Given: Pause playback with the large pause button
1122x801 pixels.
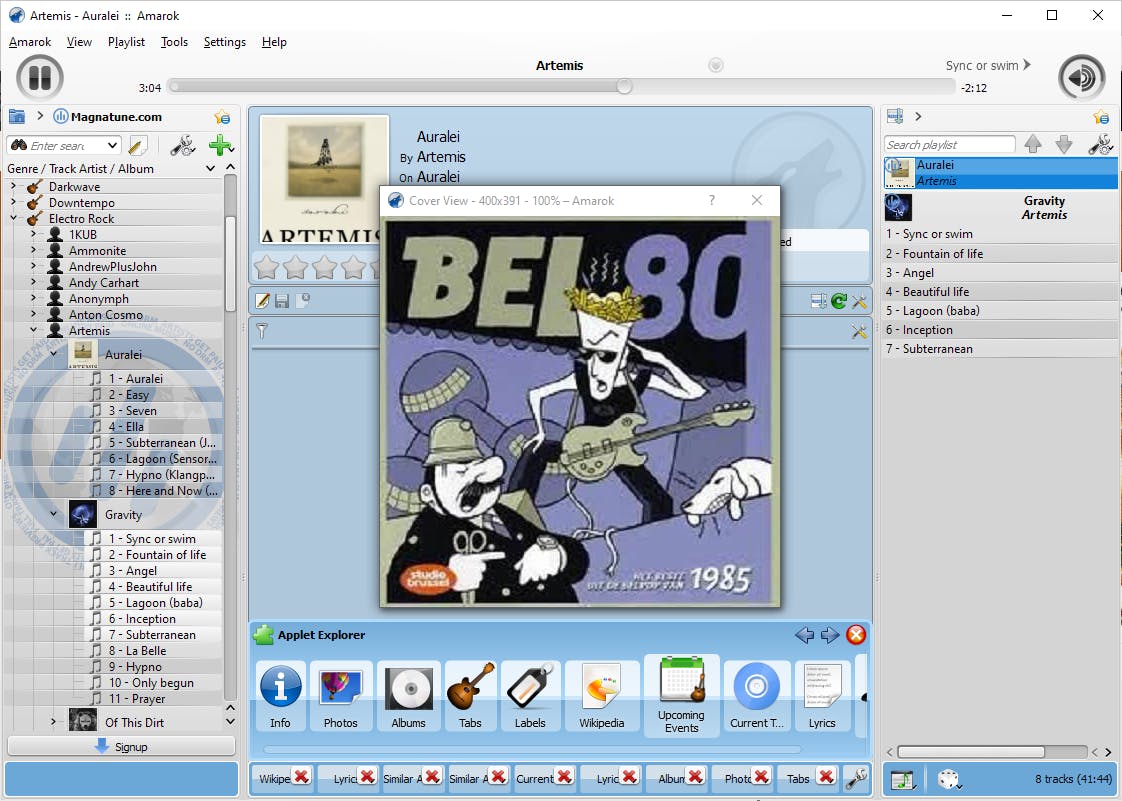Looking at the screenshot, I should 40,77.
